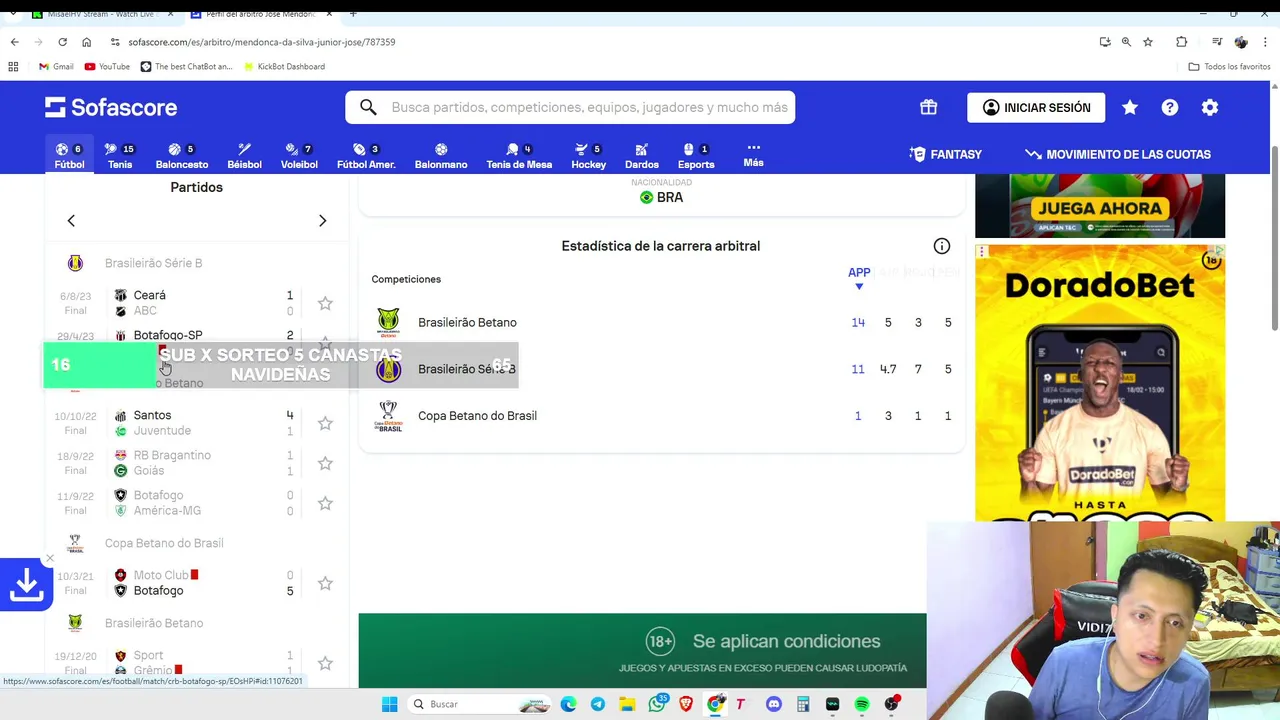Select the Béisbol sport tab

(x=244, y=155)
